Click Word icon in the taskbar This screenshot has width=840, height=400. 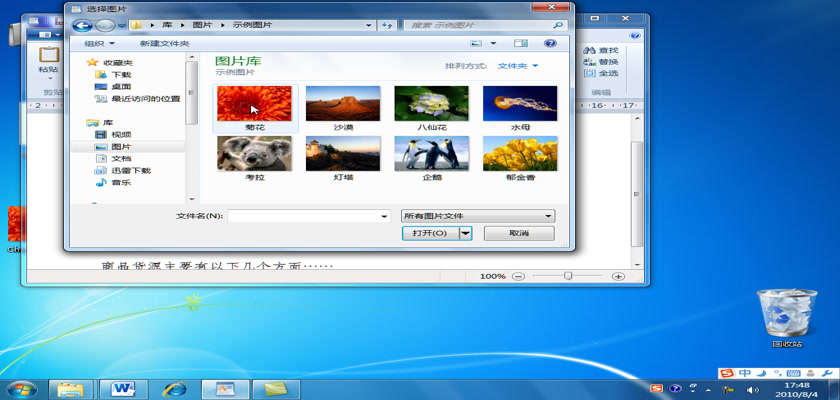tap(125, 388)
